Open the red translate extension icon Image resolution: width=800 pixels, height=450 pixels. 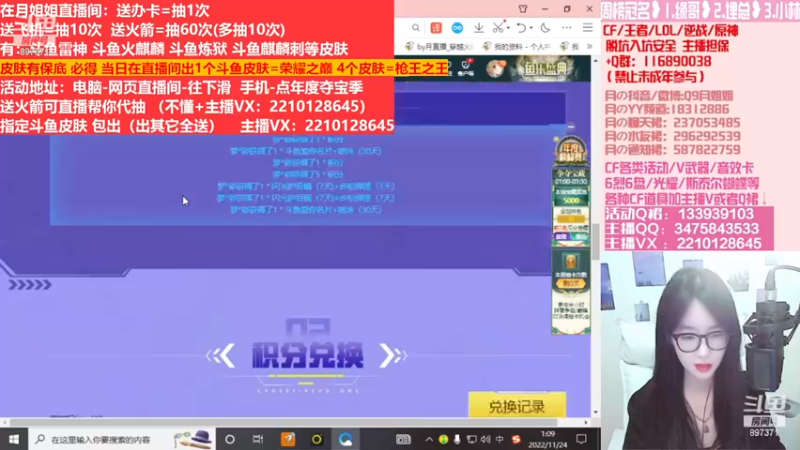[x=436, y=28]
